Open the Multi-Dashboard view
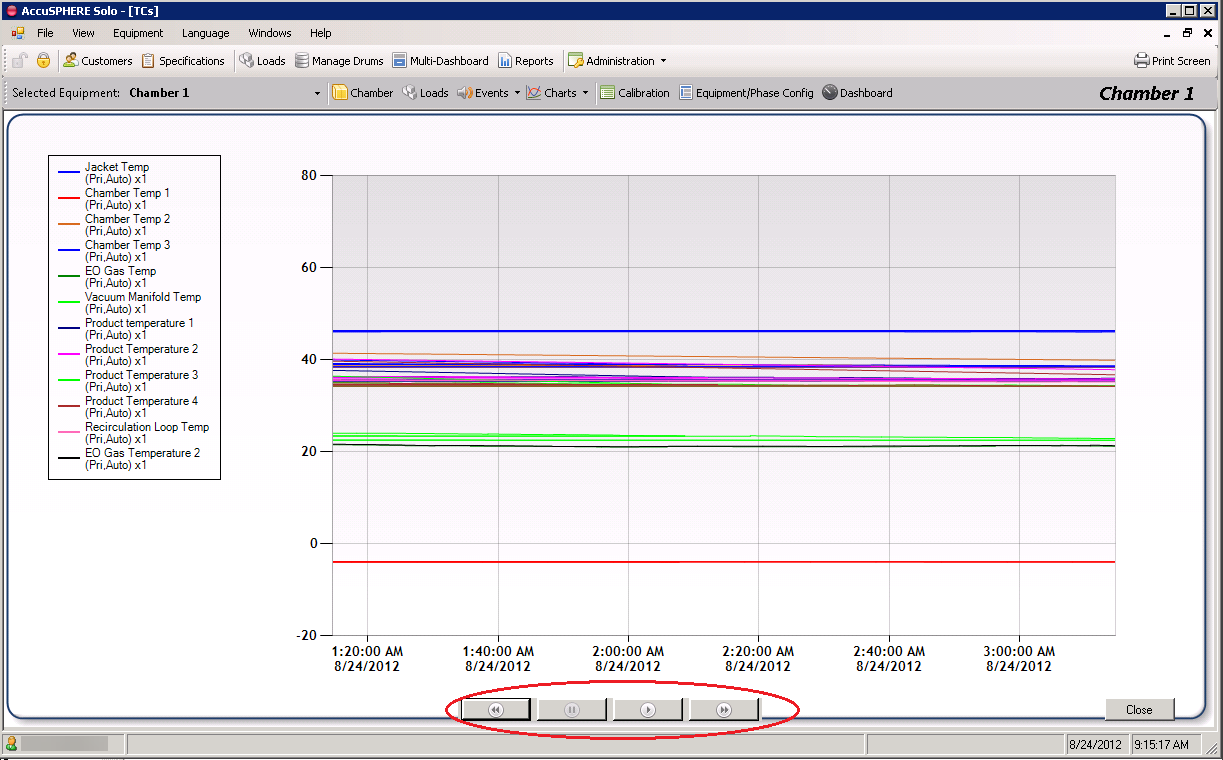This screenshot has height=760, width=1223. pos(440,61)
